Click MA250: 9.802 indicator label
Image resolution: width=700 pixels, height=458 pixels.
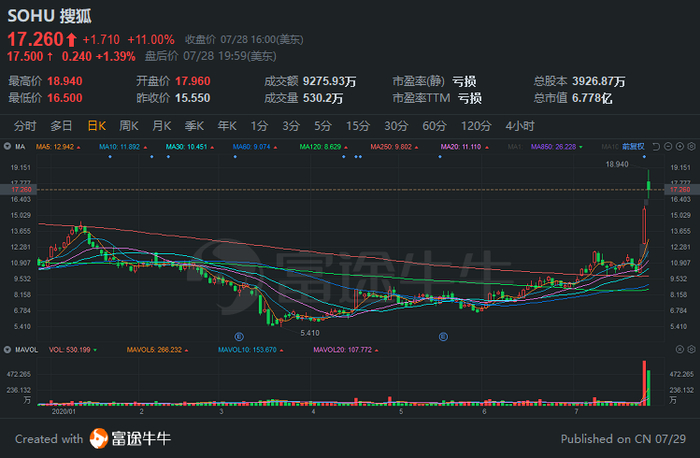click(391, 146)
